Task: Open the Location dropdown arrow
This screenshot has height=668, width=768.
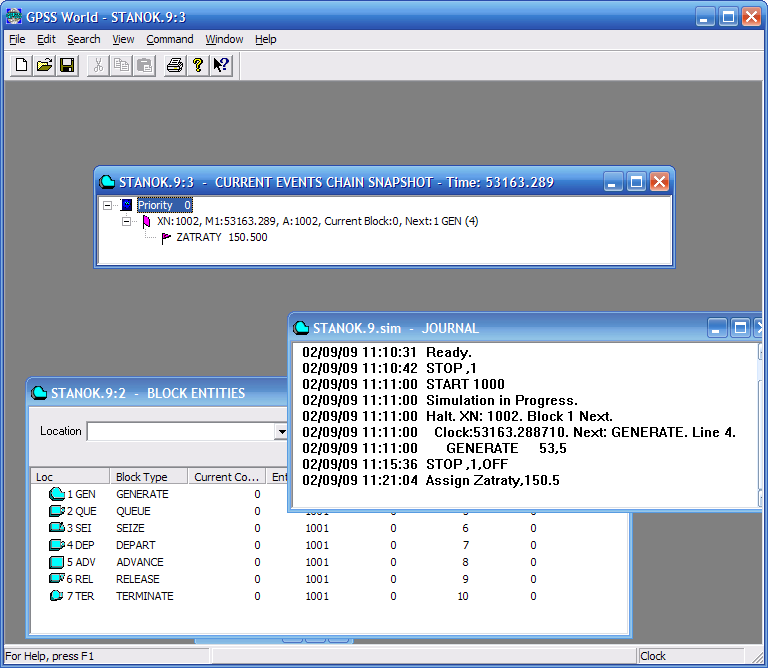Action: click(x=281, y=431)
